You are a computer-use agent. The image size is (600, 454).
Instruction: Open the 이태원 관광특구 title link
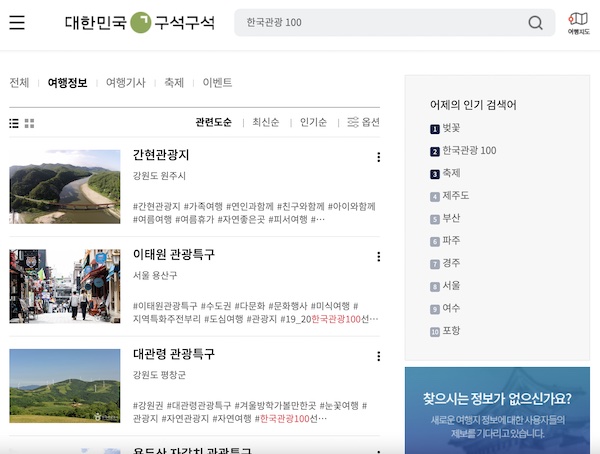pos(174,254)
